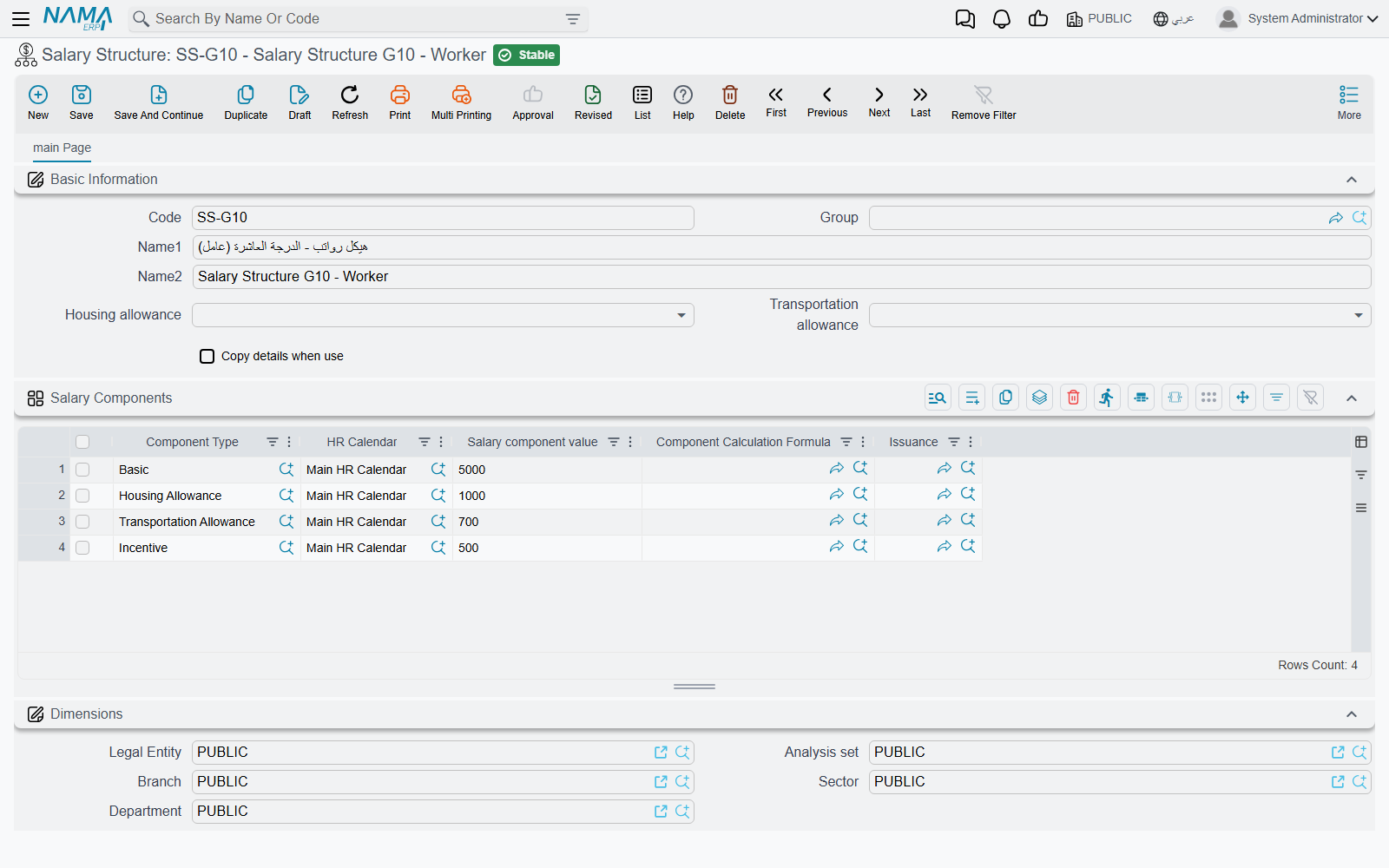Open the More menu
1389x868 pixels.
point(1349,102)
